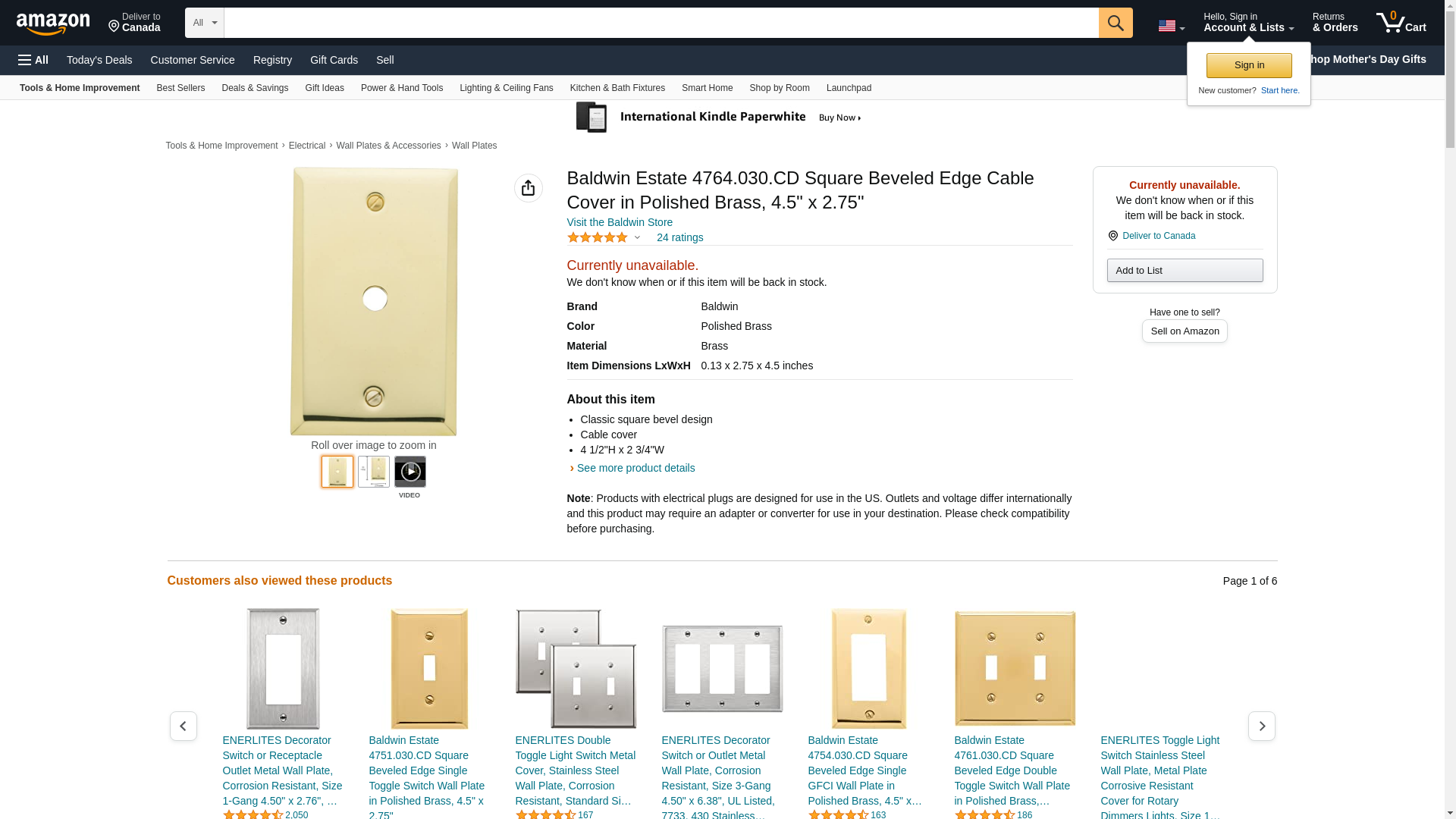Click the share icon near product image
Image resolution: width=1456 pixels, height=819 pixels.
(528, 188)
